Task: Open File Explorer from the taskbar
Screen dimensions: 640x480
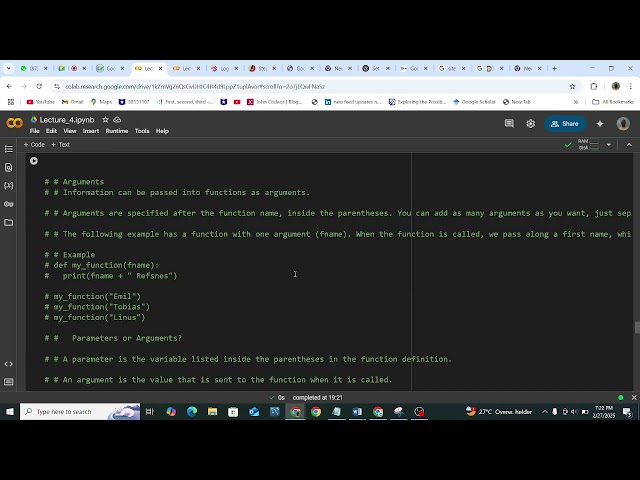Action: (x=213, y=411)
